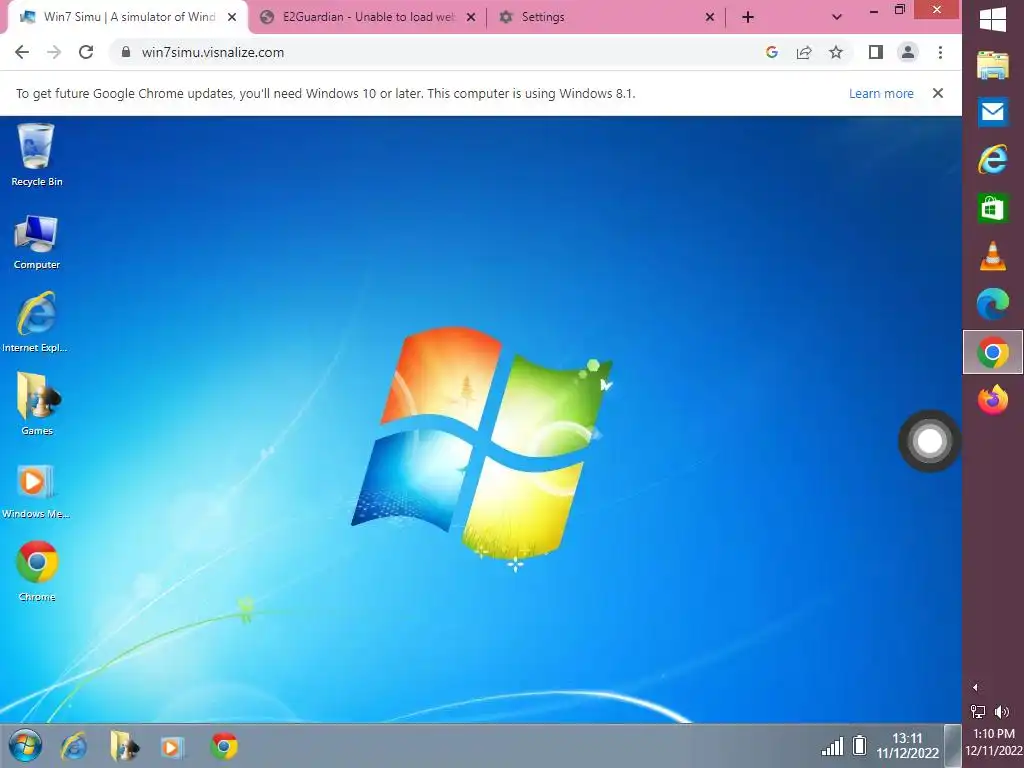Open the Recycle Bin desktop icon
The image size is (1024, 768).
tap(37, 155)
